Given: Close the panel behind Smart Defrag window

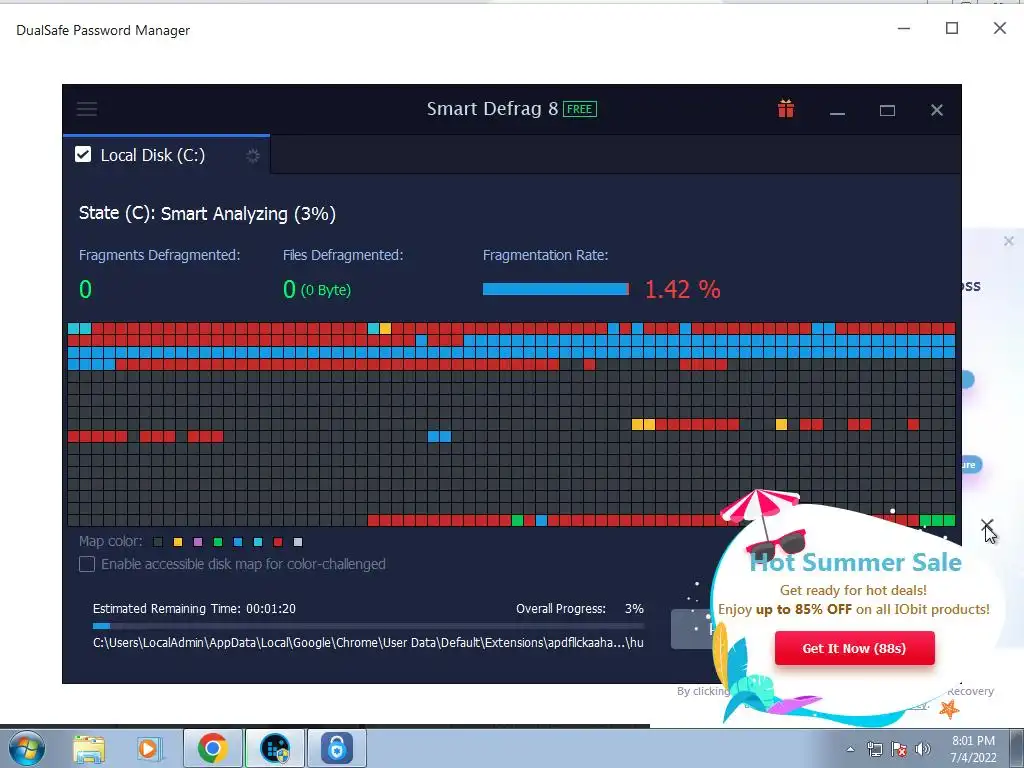Looking at the screenshot, I should [x=1008, y=241].
